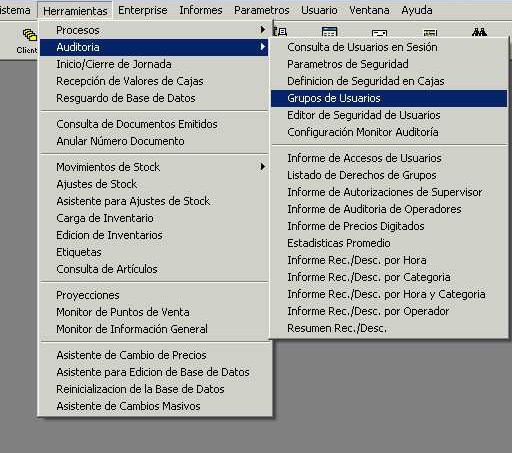
Task: Choose Monitor de Puntos de Venta
Action: point(154,312)
